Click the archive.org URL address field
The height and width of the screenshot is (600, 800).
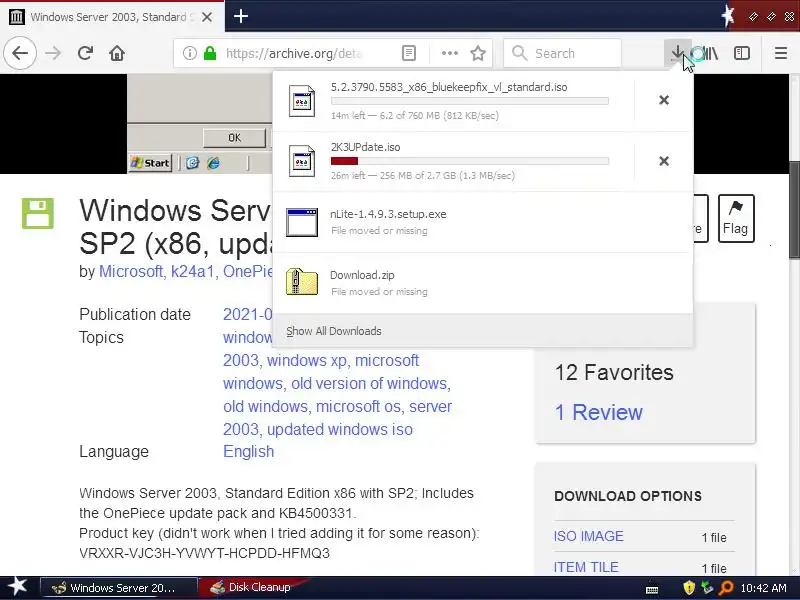click(x=293, y=53)
